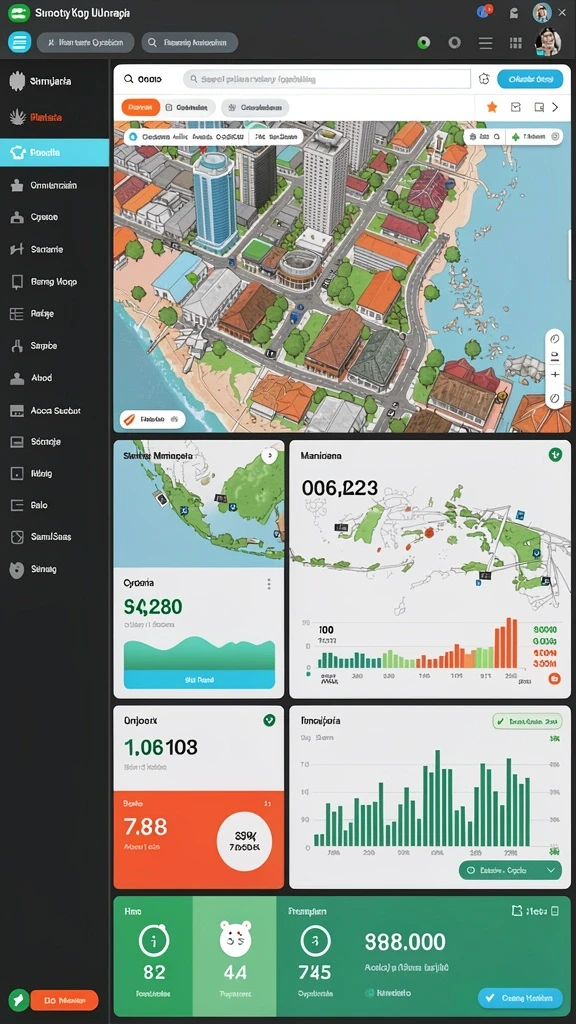The image size is (576, 1024).
Task: Open the three-dot menu on the $4,280 card
Action: 268,584
